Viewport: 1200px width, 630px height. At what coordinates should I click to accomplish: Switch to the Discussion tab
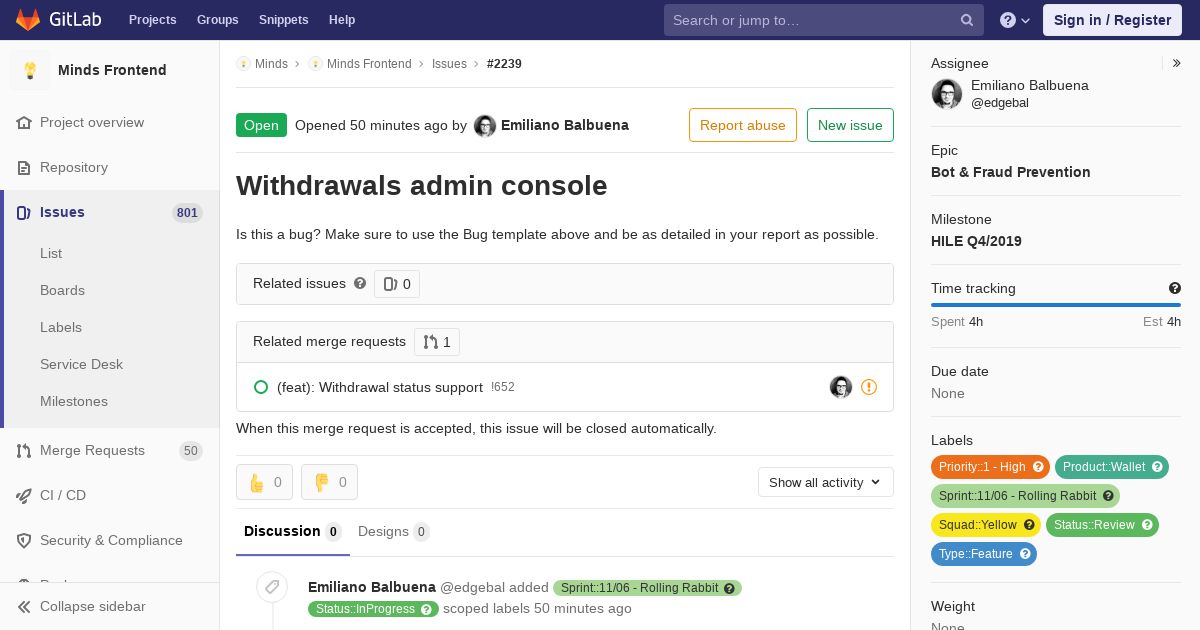[293, 532]
